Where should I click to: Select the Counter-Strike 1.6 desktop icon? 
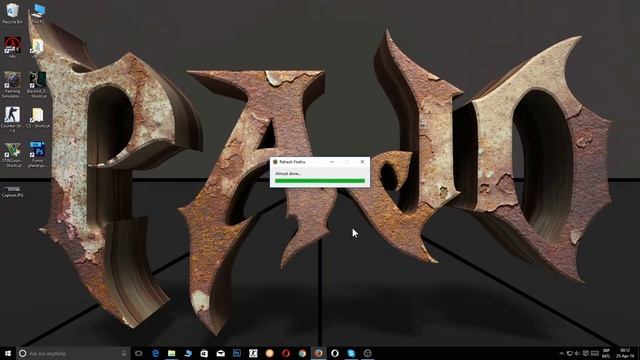click(x=12, y=119)
